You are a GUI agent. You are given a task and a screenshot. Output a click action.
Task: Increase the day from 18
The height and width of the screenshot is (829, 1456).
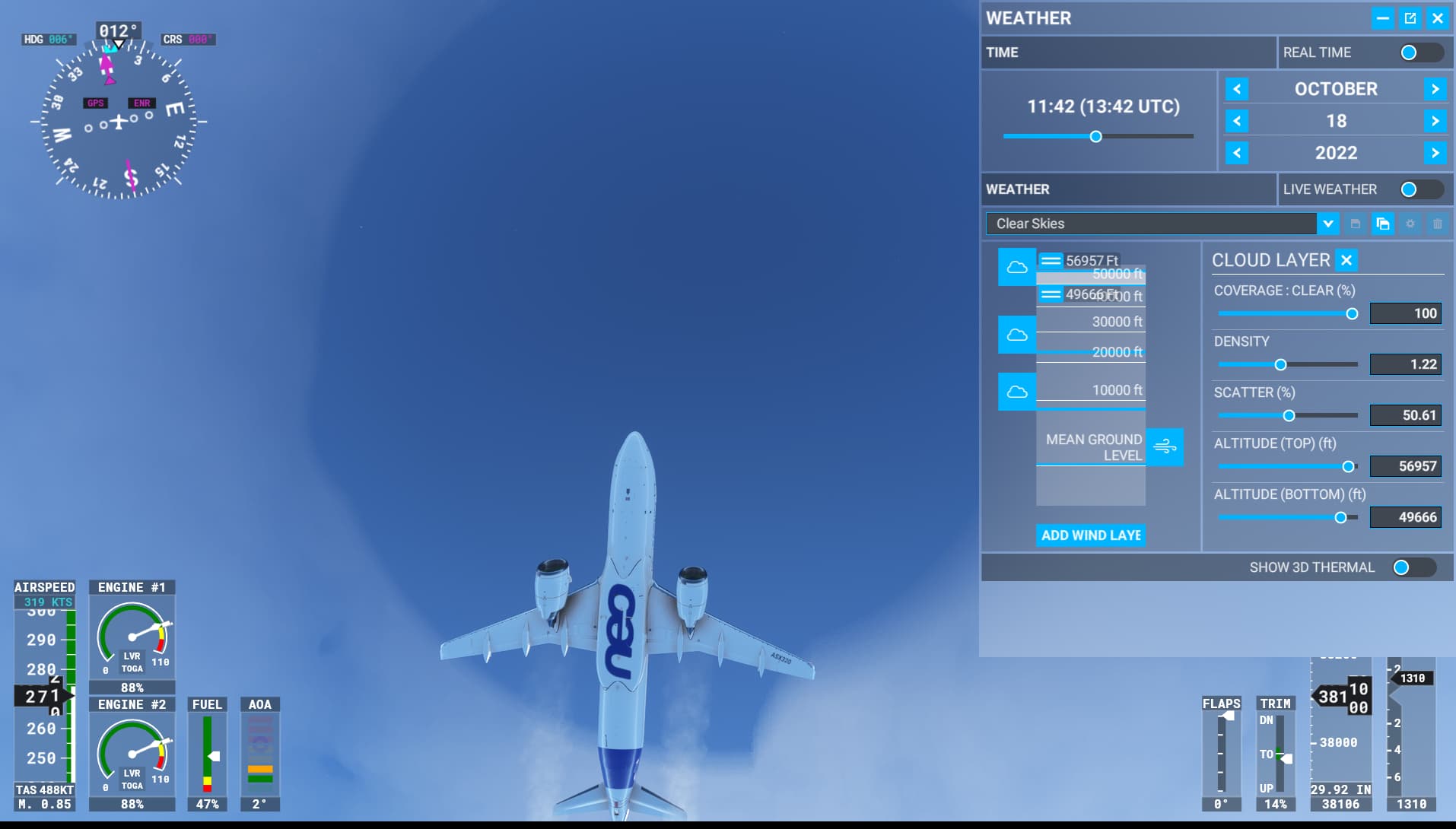point(1435,121)
